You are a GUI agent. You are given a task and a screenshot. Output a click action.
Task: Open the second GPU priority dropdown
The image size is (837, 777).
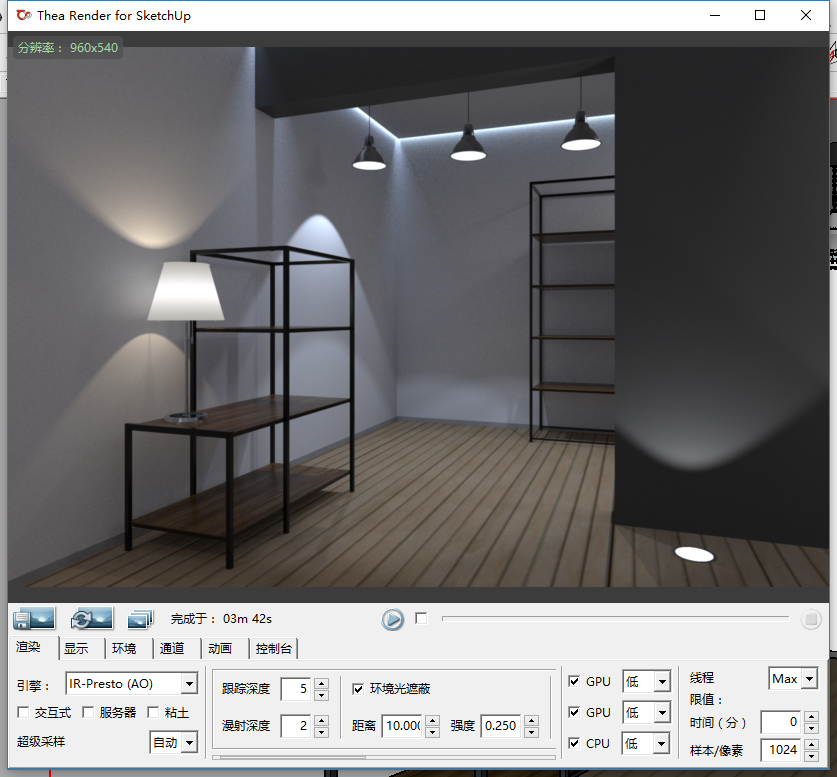tap(646, 712)
